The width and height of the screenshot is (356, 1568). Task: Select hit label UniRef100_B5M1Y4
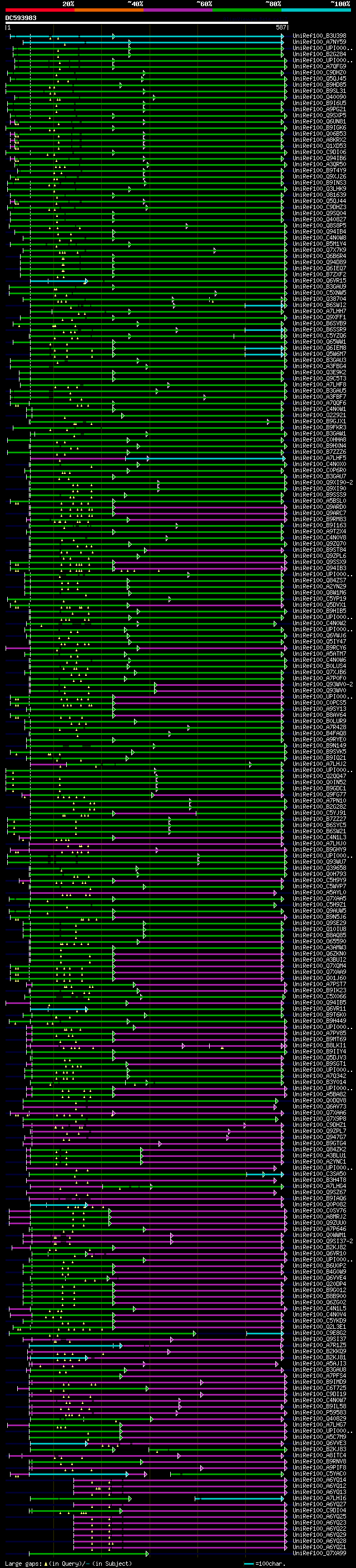pos(319,244)
